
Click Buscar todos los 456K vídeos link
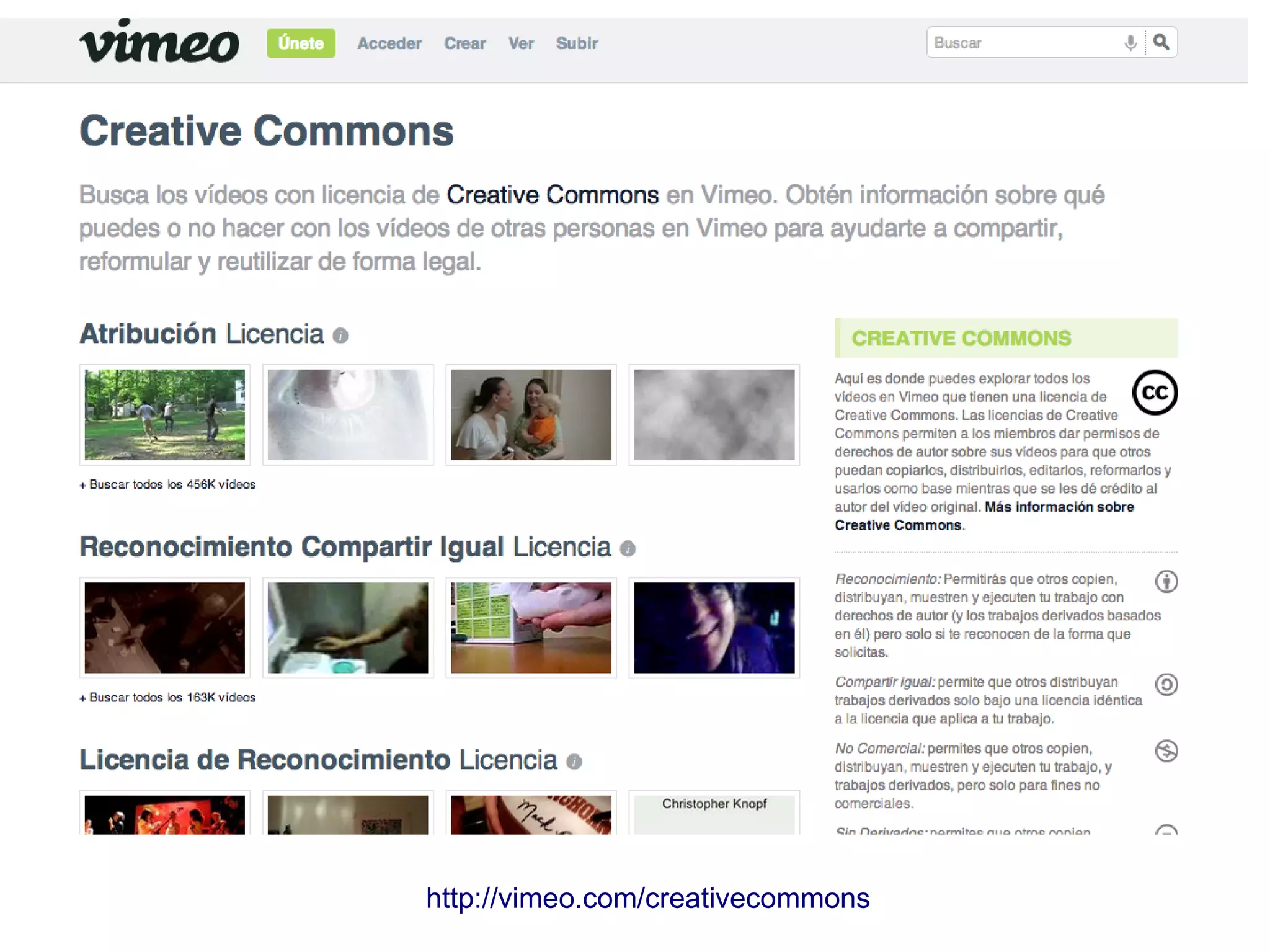click(x=167, y=484)
